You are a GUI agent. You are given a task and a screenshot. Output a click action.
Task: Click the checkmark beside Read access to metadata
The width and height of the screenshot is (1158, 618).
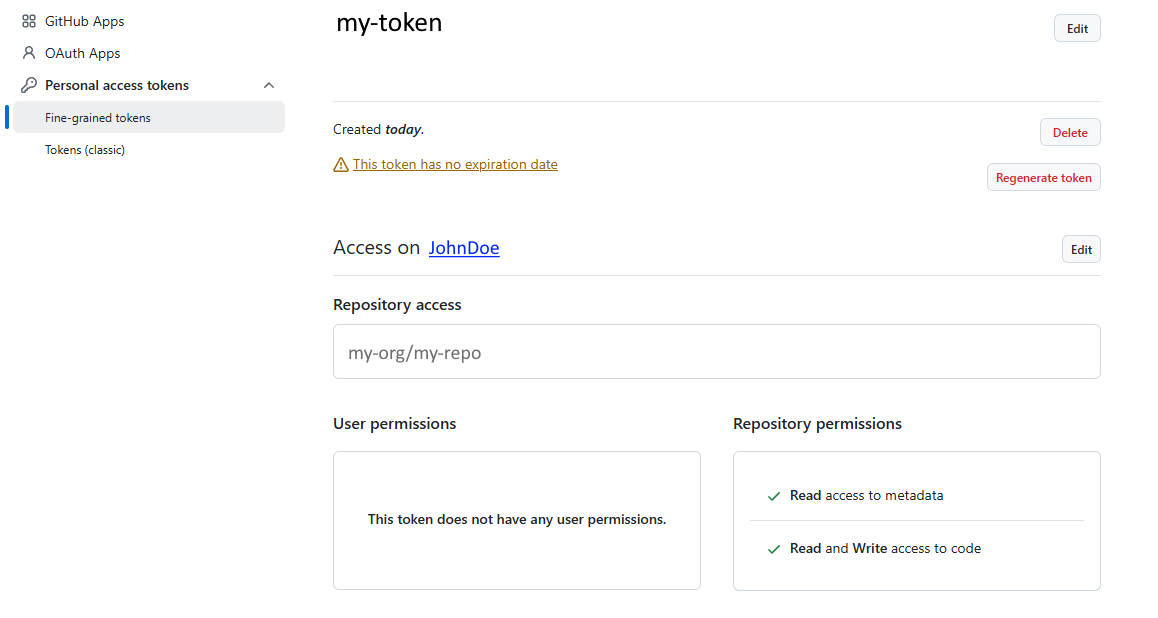click(x=773, y=496)
